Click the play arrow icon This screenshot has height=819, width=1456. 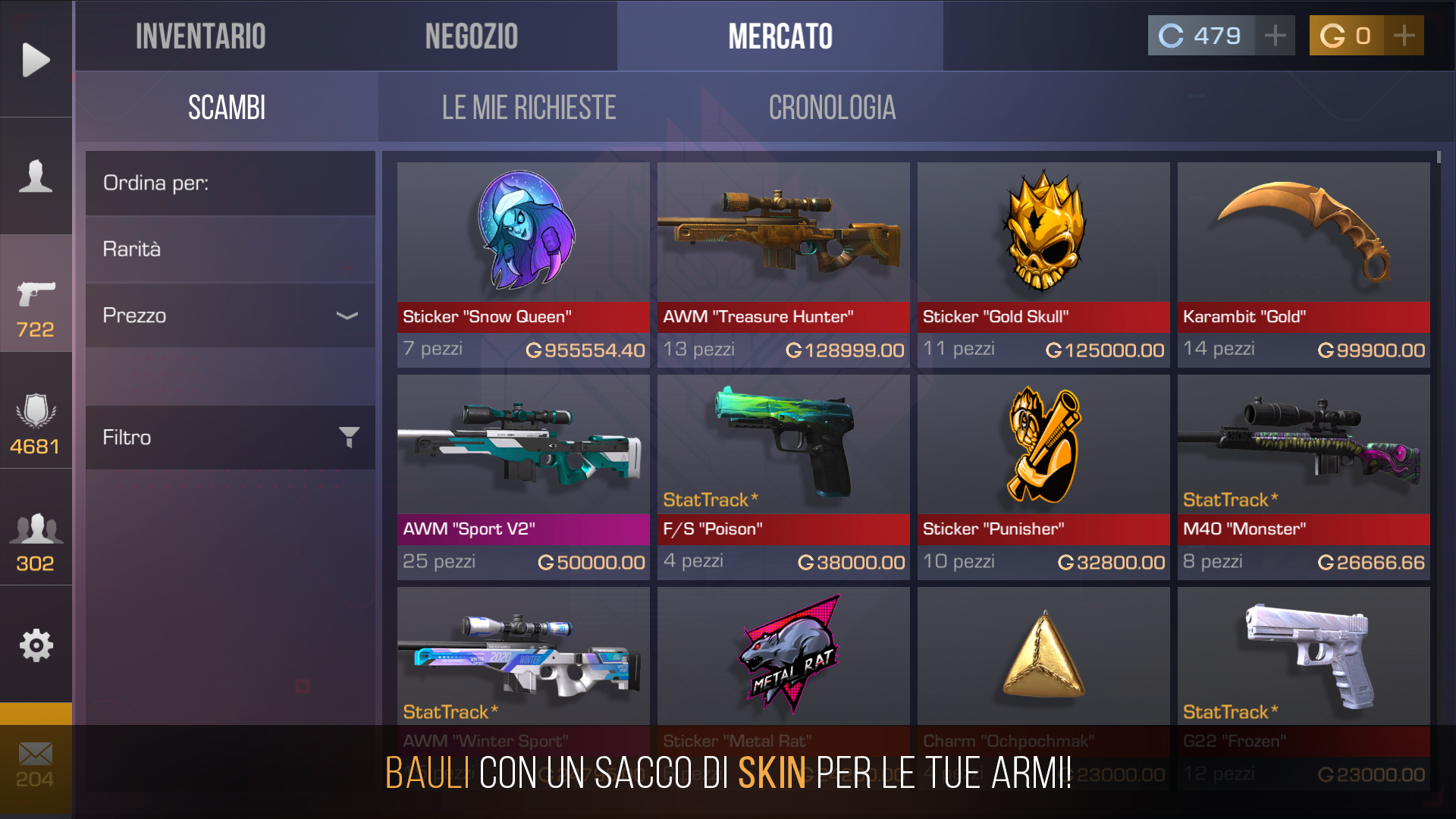[36, 60]
